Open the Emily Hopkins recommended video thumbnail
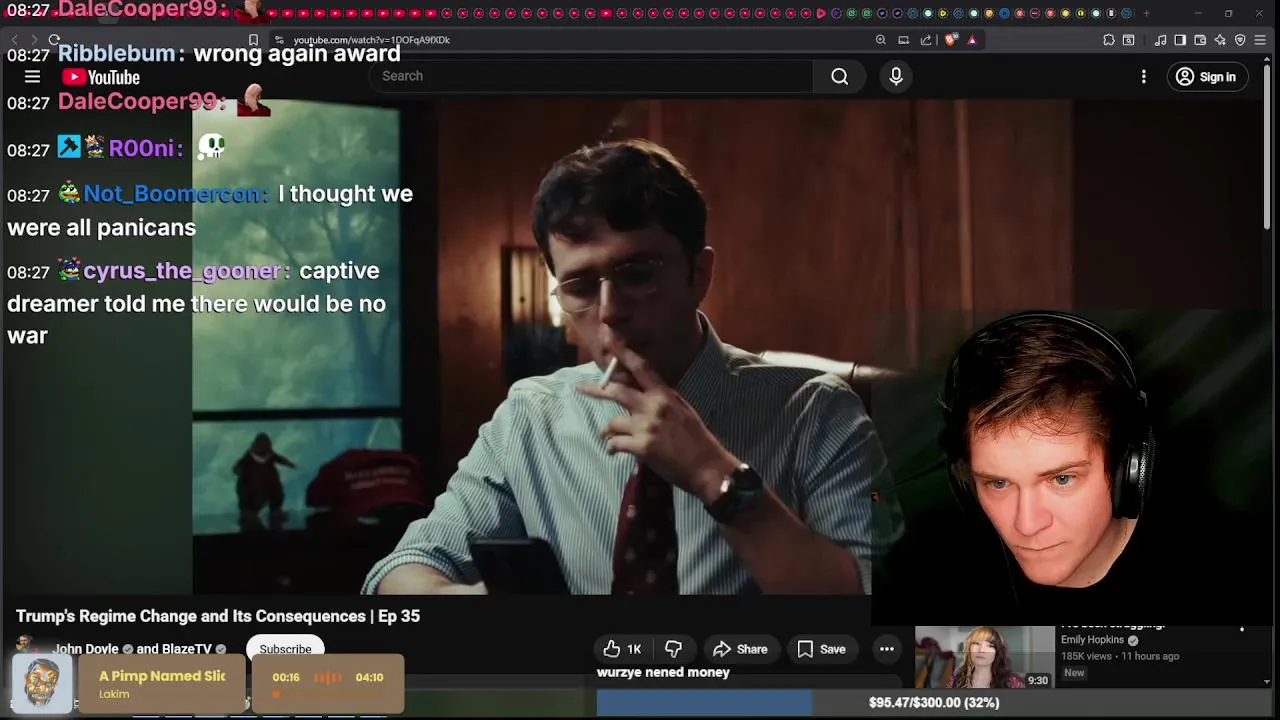This screenshot has width=1280, height=720. 985,657
